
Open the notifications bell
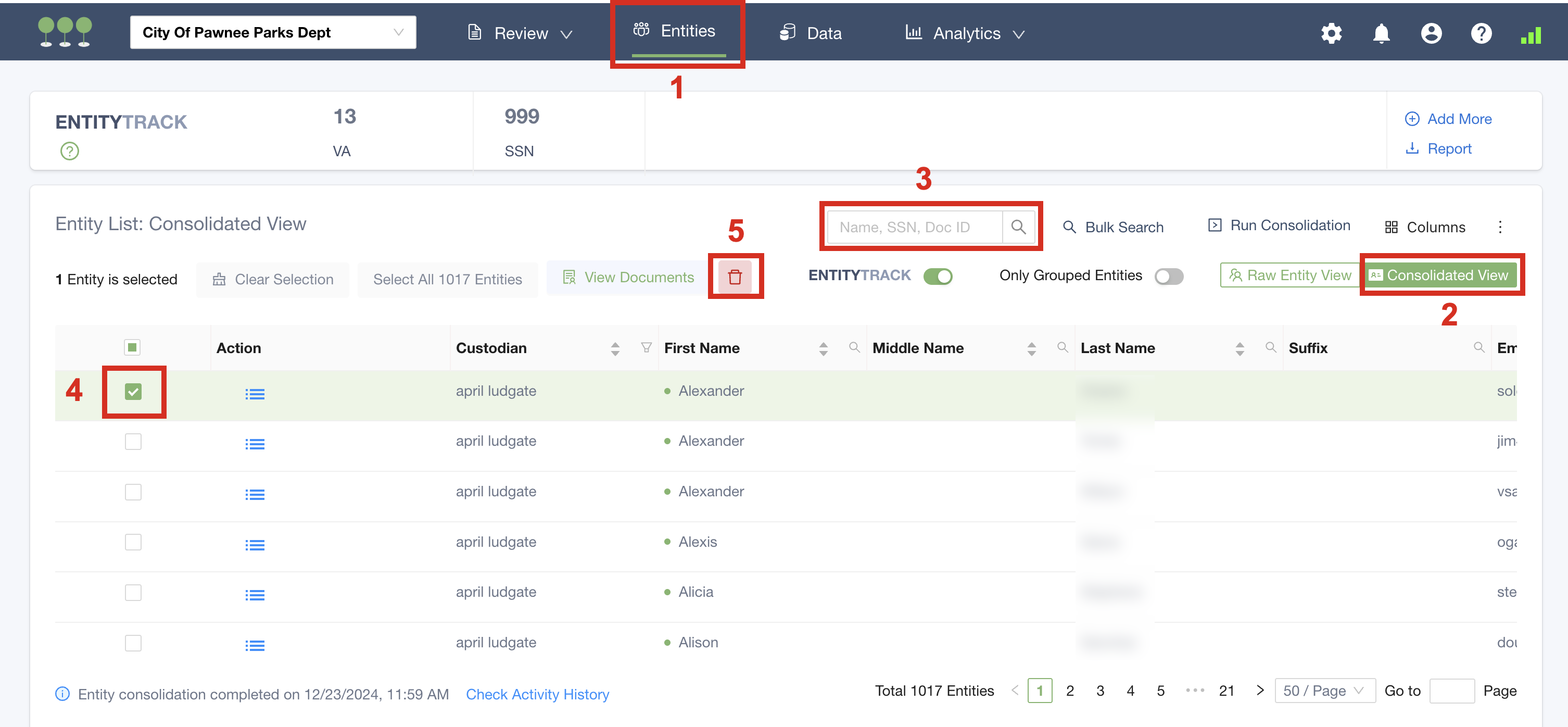tap(1381, 33)
